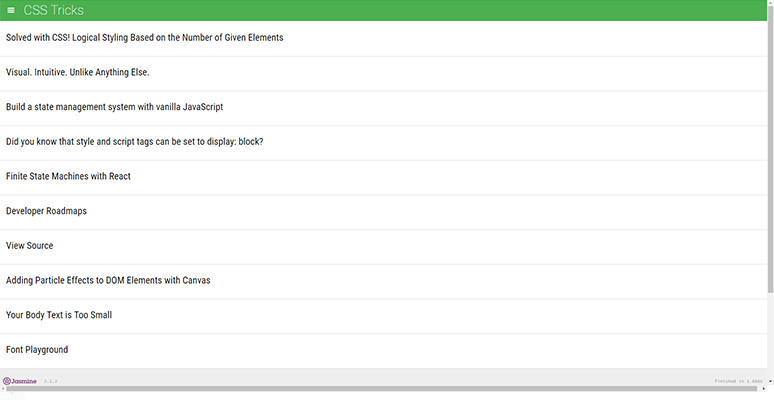
Task: Click the 'finished in' Jasmine status text
Action: (738, 381)
